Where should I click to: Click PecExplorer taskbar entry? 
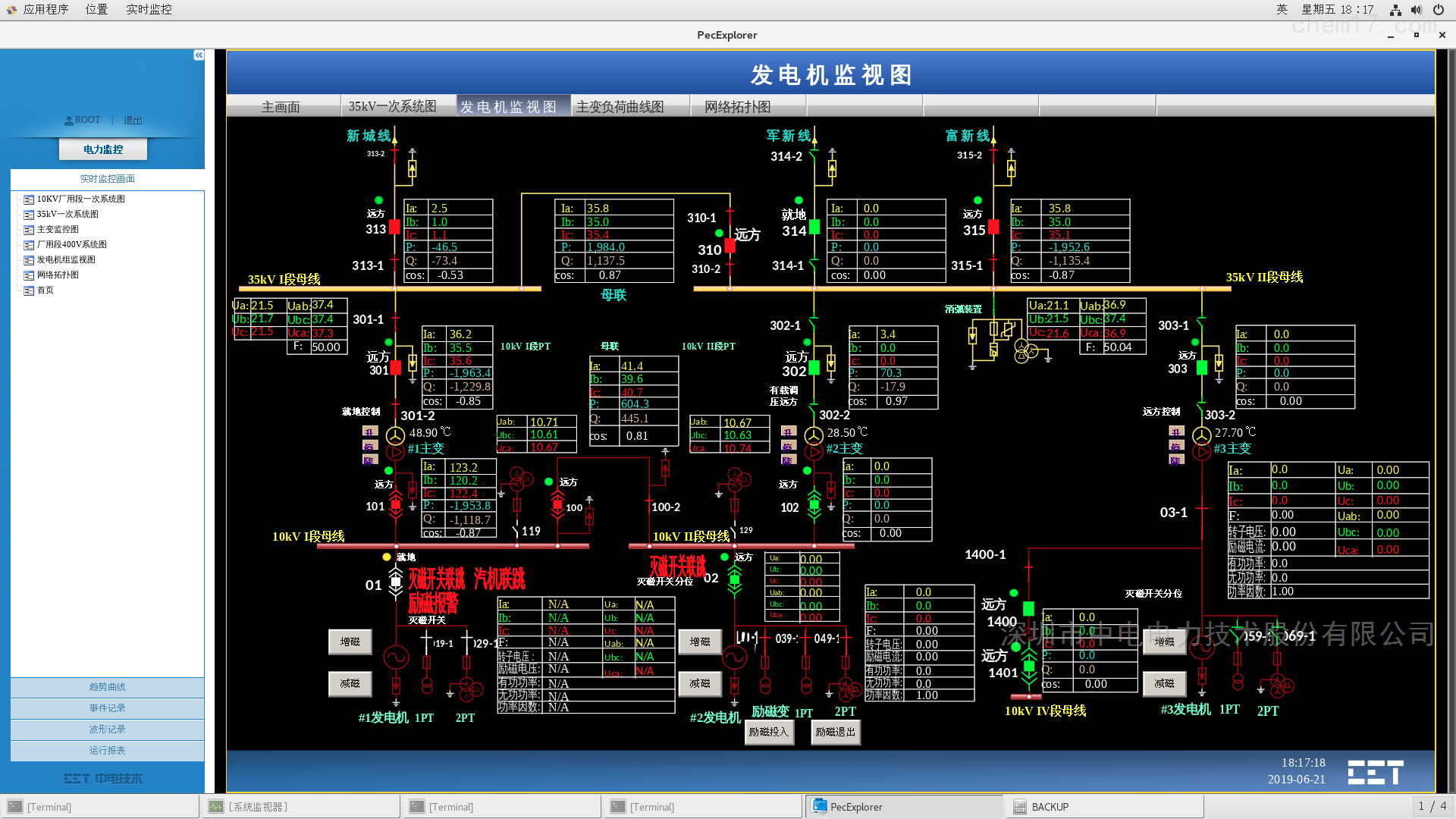click(904, 807)
